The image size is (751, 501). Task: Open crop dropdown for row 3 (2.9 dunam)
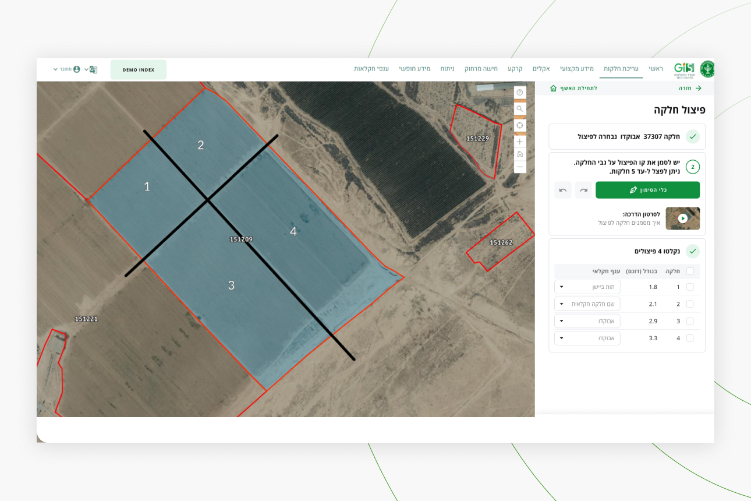pyautogui.click(x=587, y=321)
